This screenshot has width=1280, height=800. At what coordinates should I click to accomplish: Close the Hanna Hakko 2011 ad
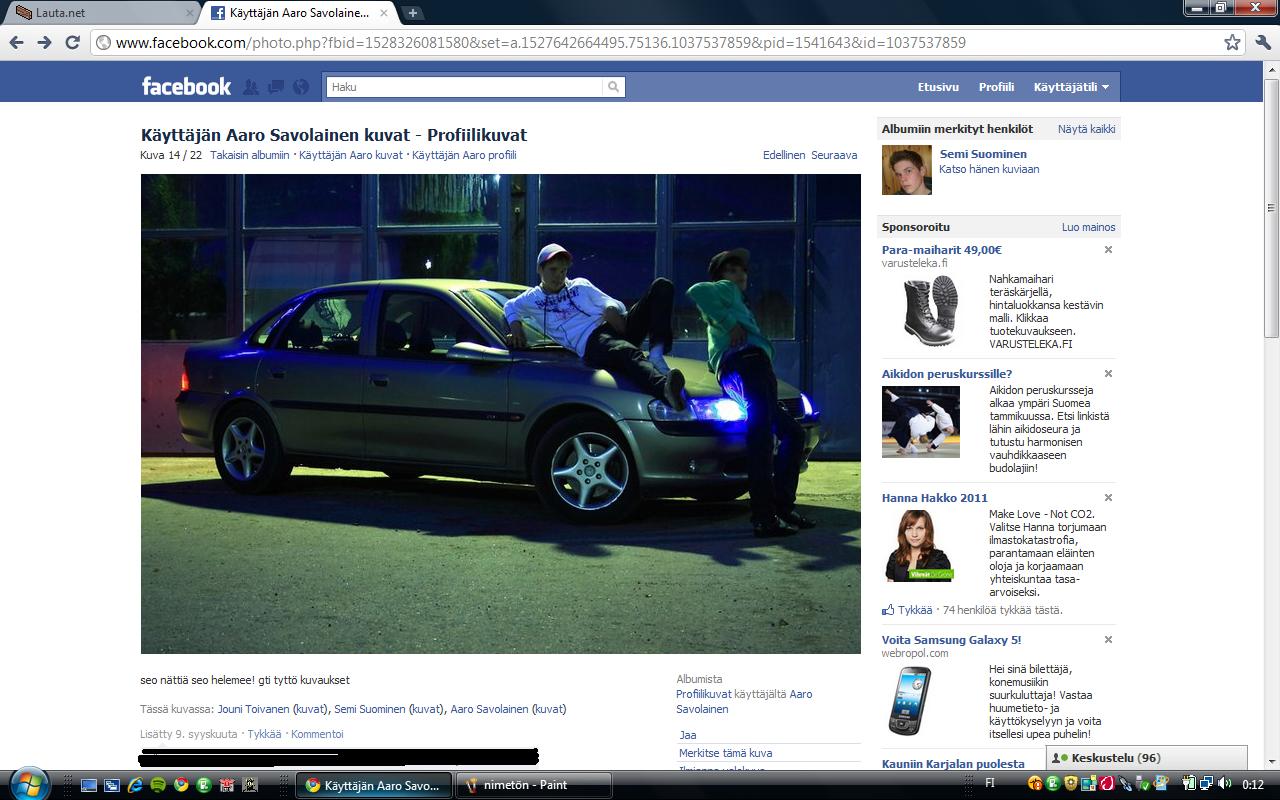1108,498
